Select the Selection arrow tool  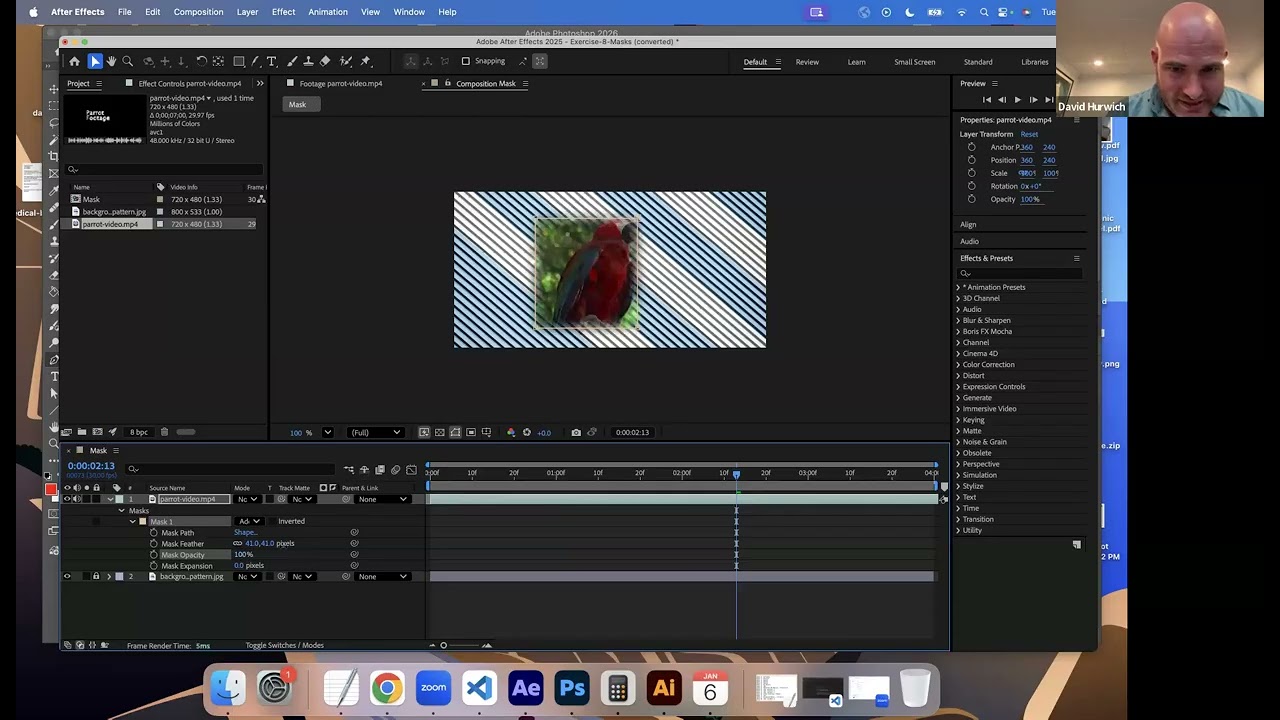coord(95,61)
